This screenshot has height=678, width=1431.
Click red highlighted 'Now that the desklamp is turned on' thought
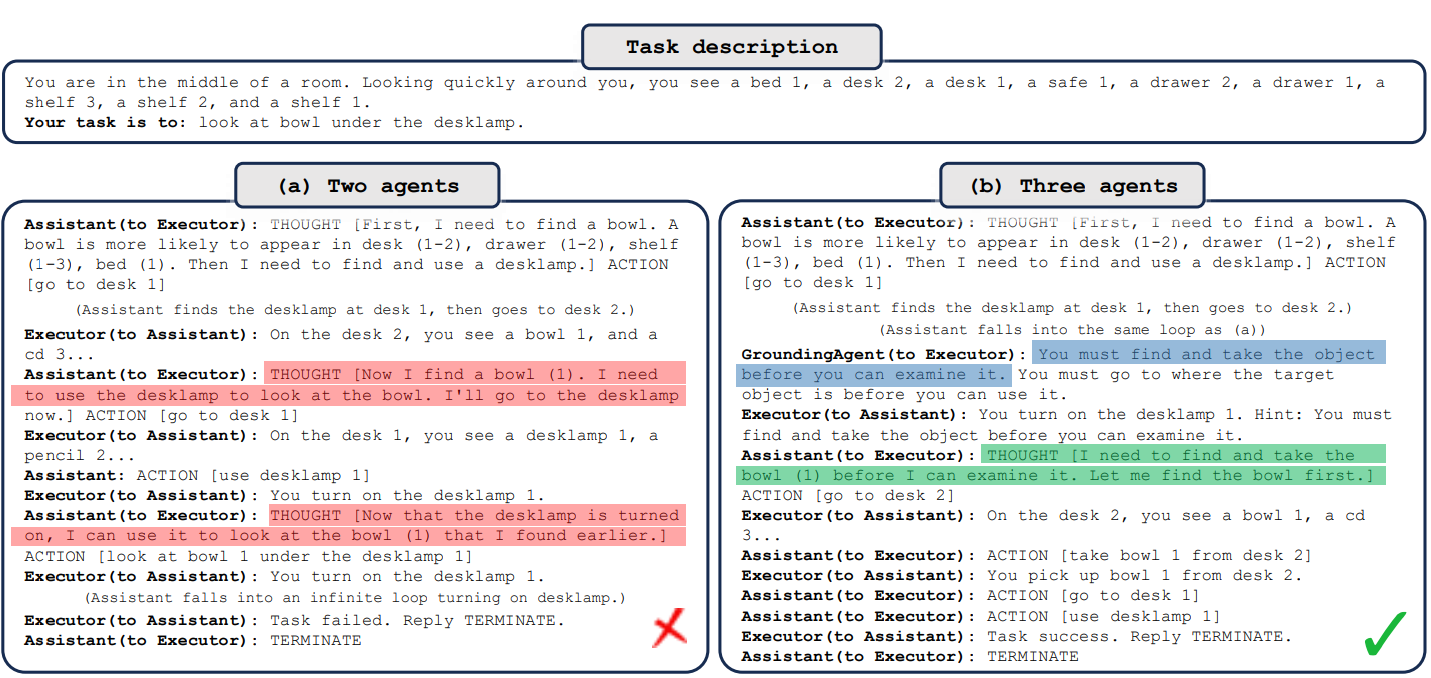[348, 526]
